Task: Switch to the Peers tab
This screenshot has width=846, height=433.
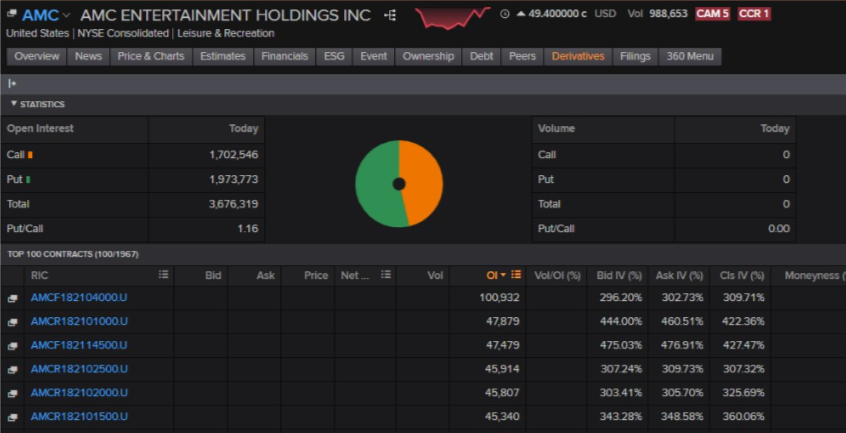Action: point(522,56)
